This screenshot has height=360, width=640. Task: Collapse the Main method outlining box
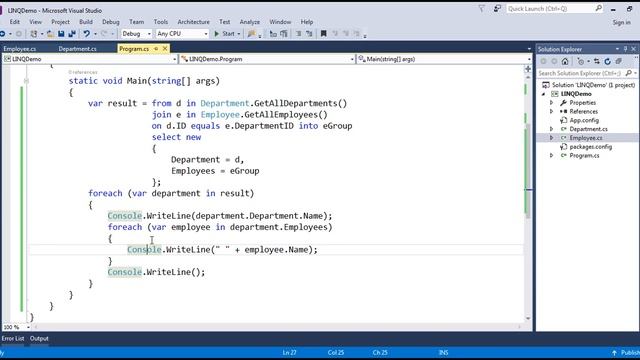(26, 81)
